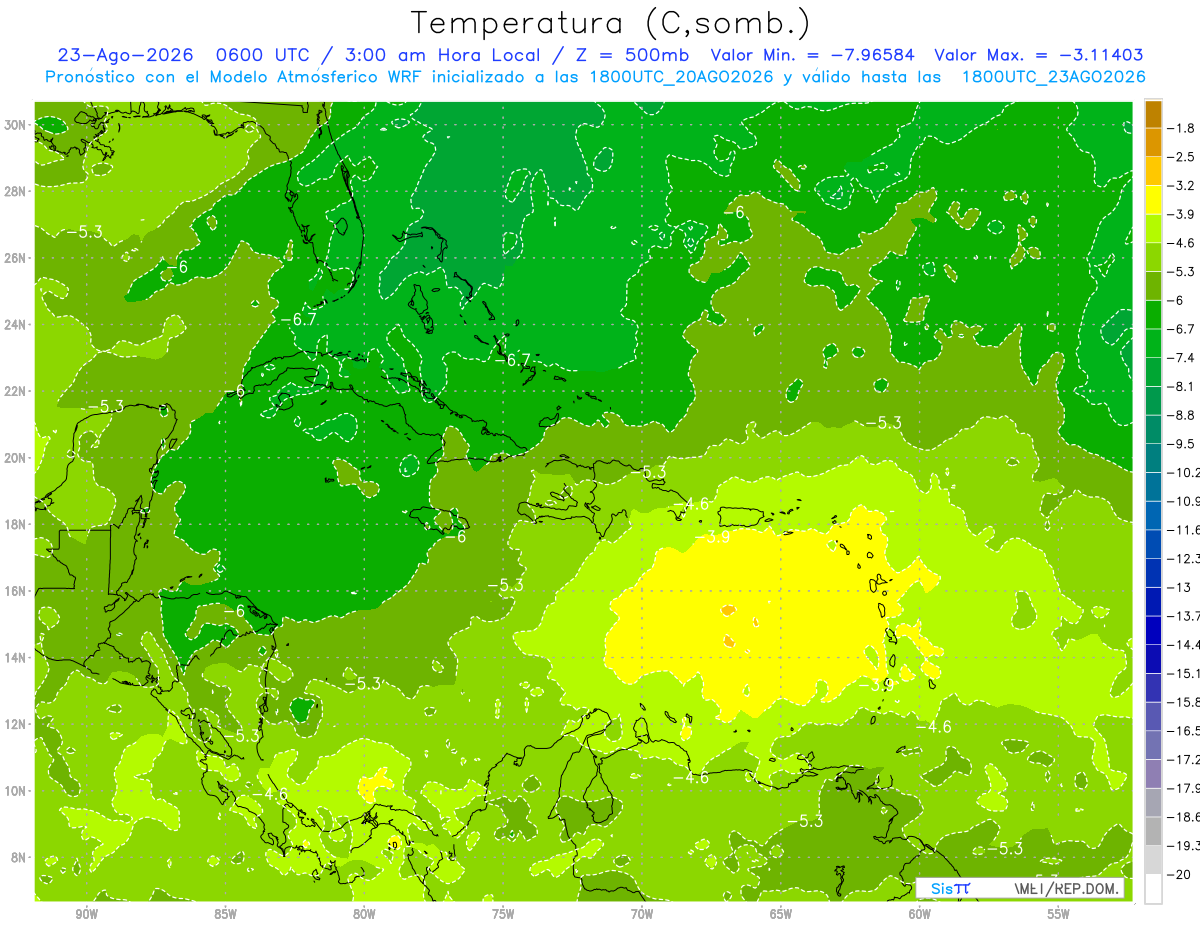1200x927 pixels.
Task: Click the white swatch at color bar bottom
Action: 1153,888
